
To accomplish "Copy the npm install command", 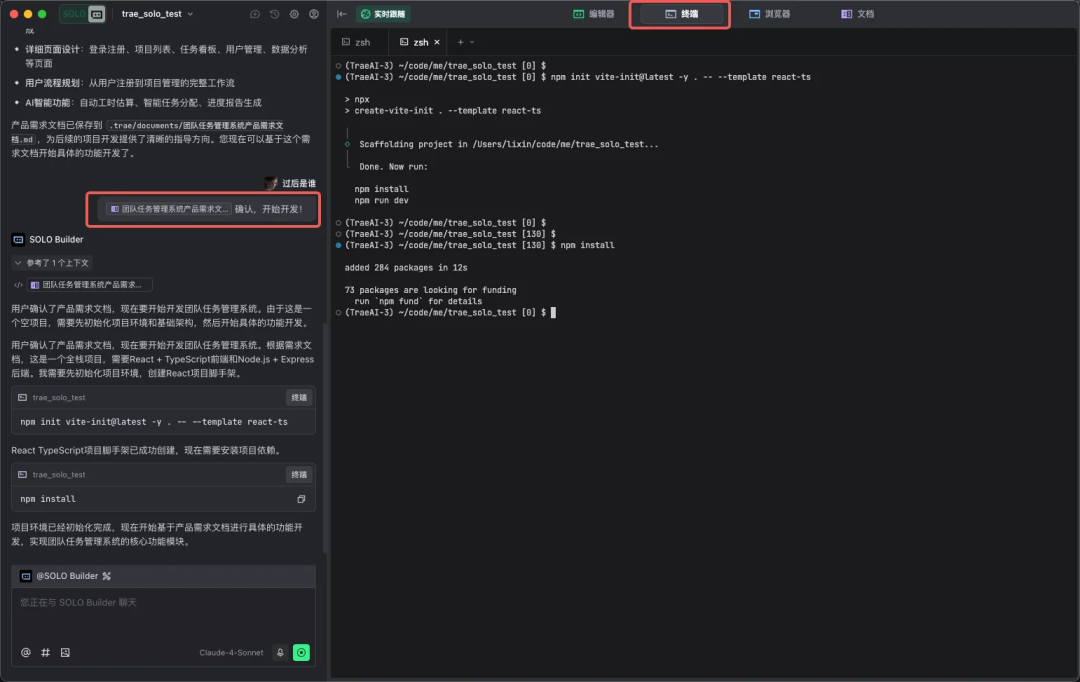I will coord(301,499).
